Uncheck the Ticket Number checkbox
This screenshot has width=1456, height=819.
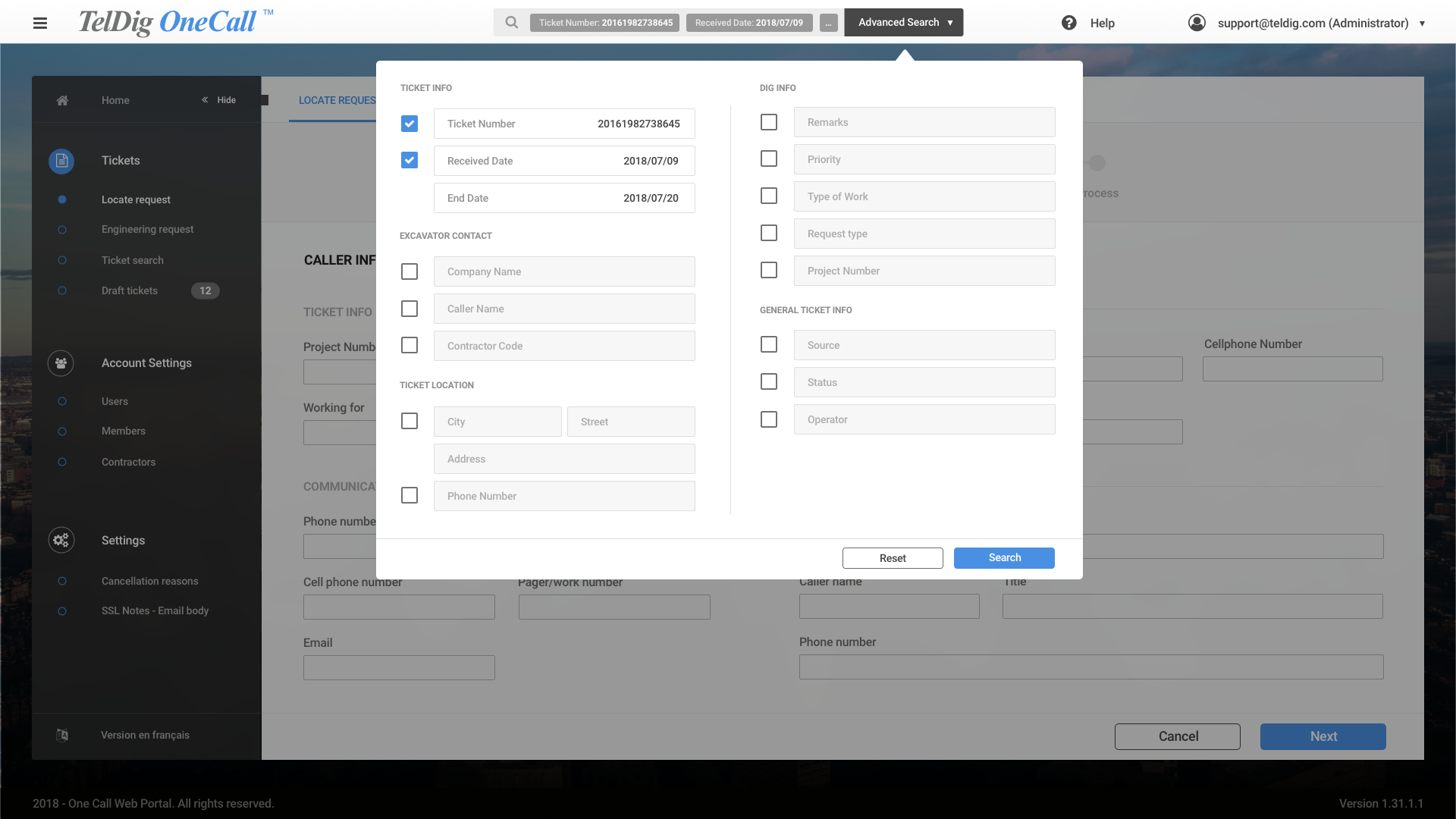click(x=409, y=124)
